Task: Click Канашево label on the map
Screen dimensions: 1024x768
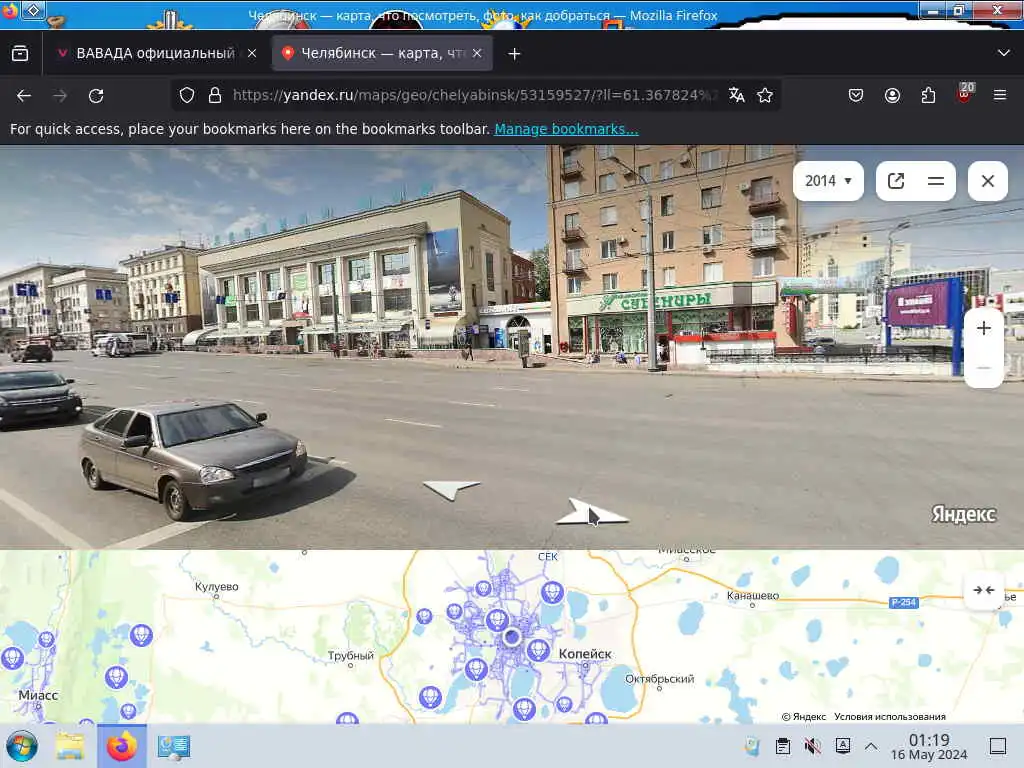Action: pyautogui.click(x=753, y=596)
